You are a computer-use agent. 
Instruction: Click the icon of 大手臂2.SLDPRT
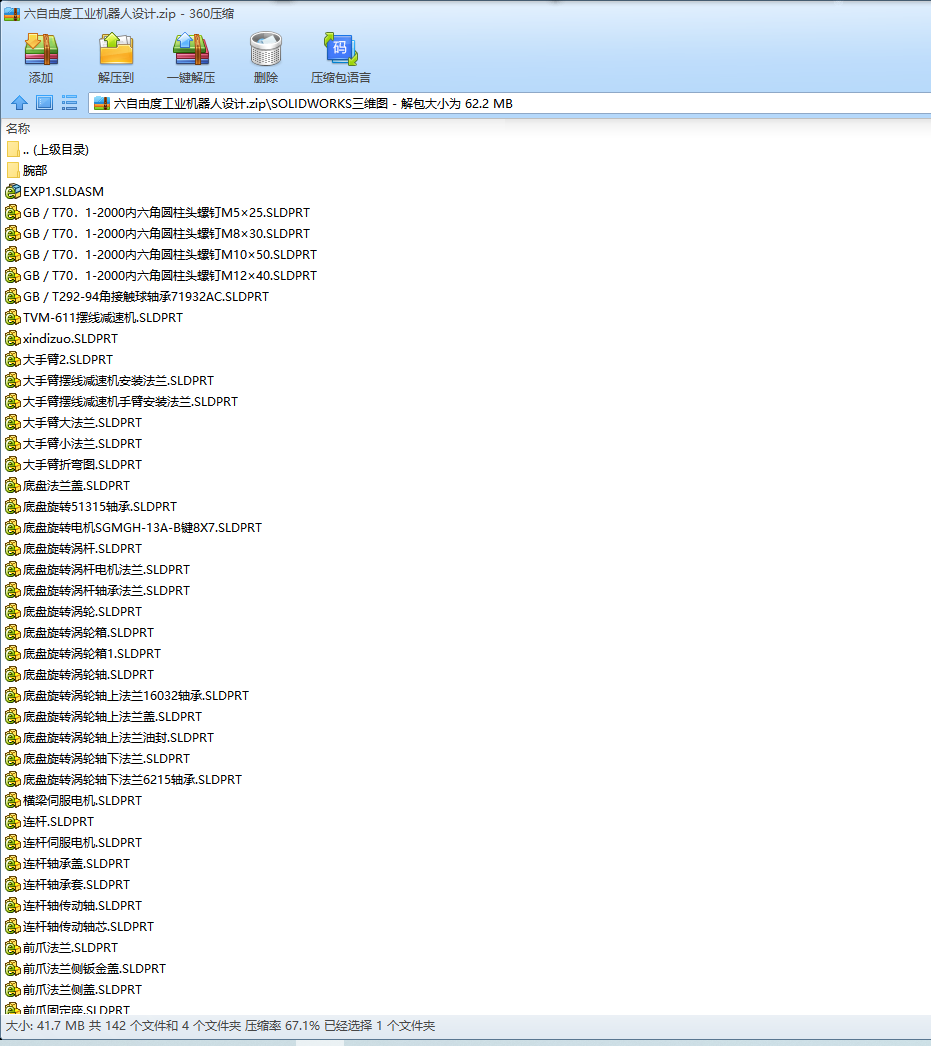[13, 360]
